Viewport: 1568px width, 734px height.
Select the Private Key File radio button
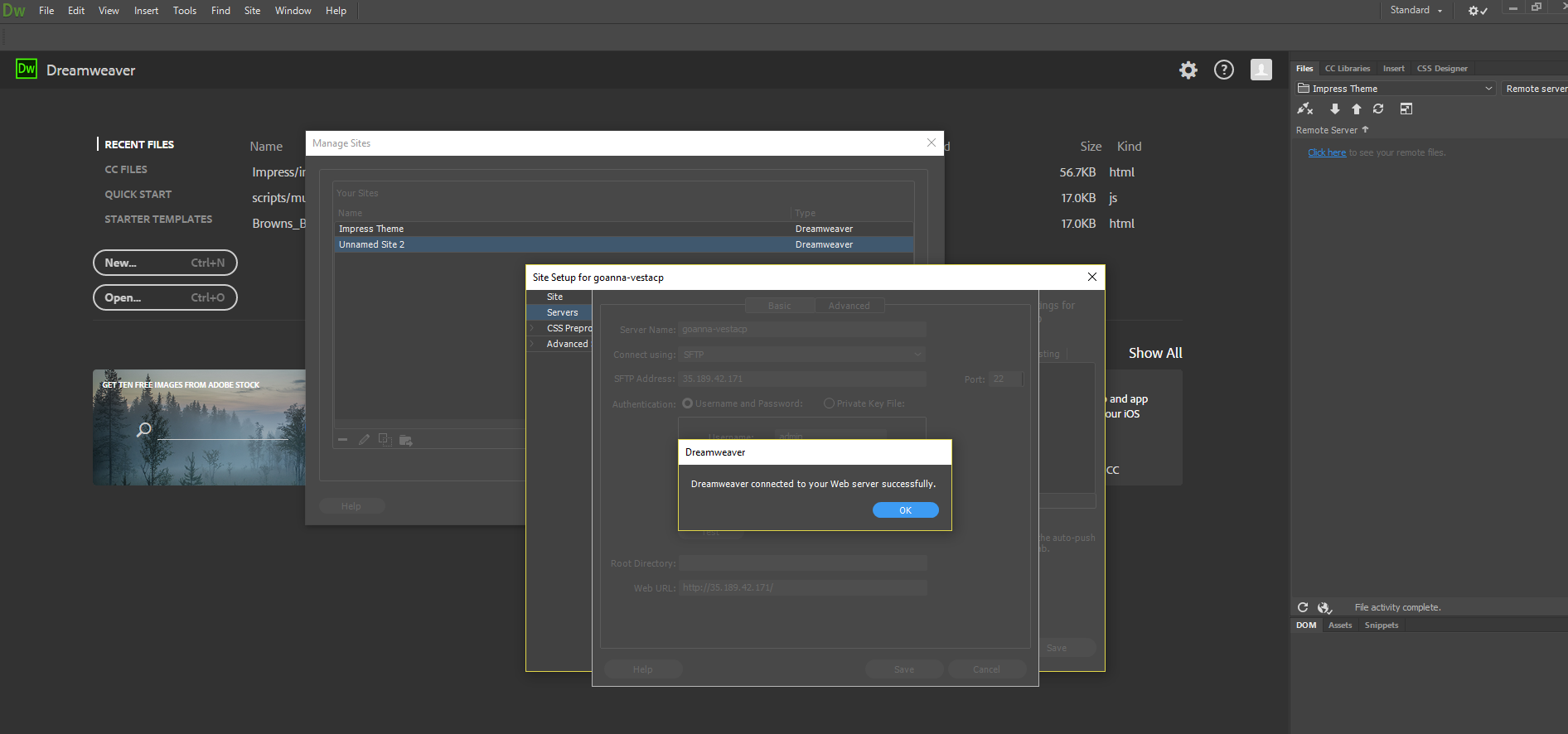coord(829,403)
